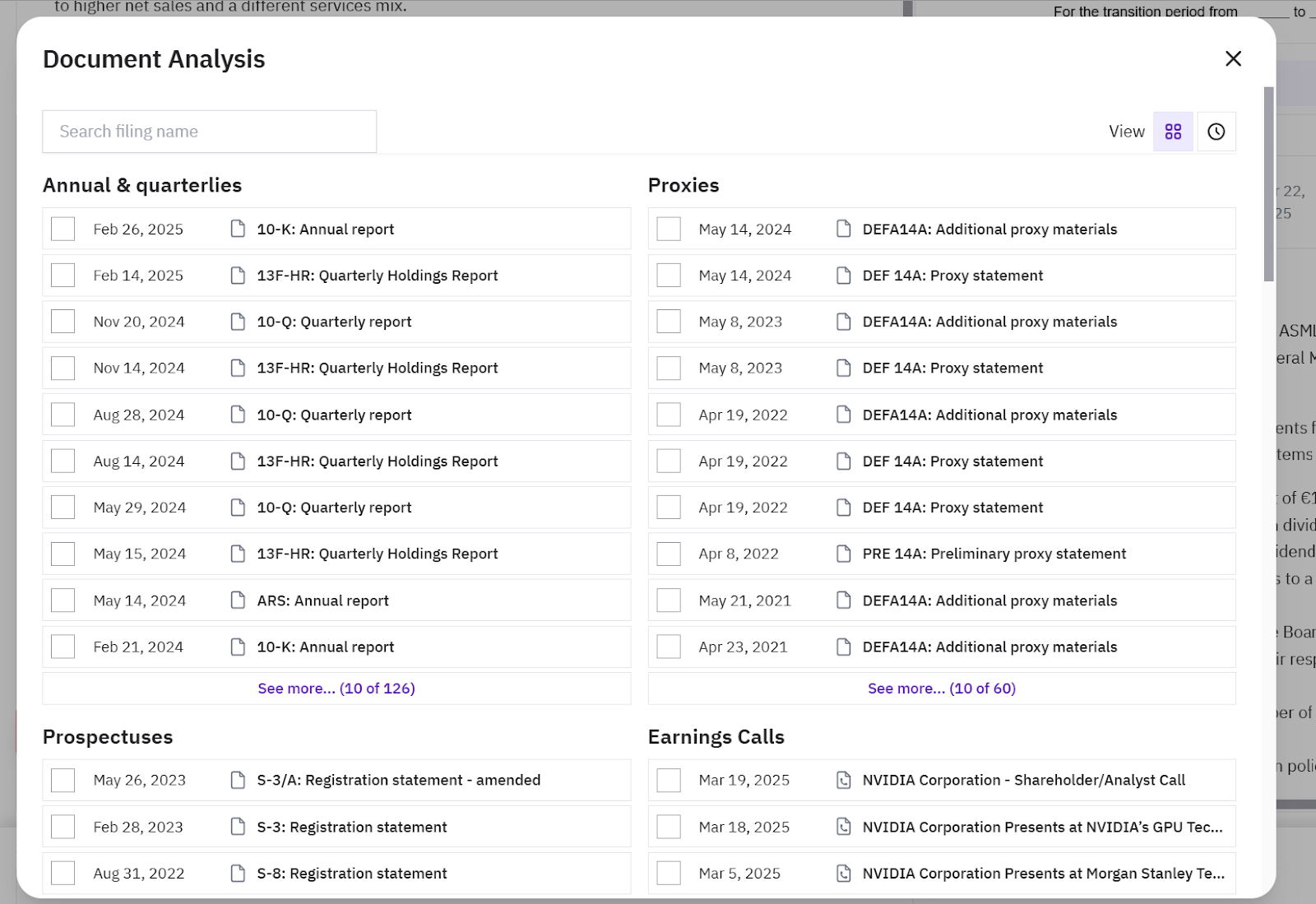Expand Annual & quarterlies See more (10 of 126)
Image resolution: width=1316 pixels, height=904 pixels.
pos(336,688)
